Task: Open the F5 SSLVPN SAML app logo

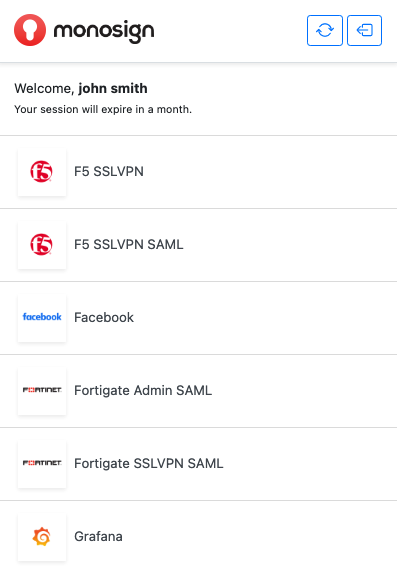Action: pyautogui.click(x=42, y=244)
